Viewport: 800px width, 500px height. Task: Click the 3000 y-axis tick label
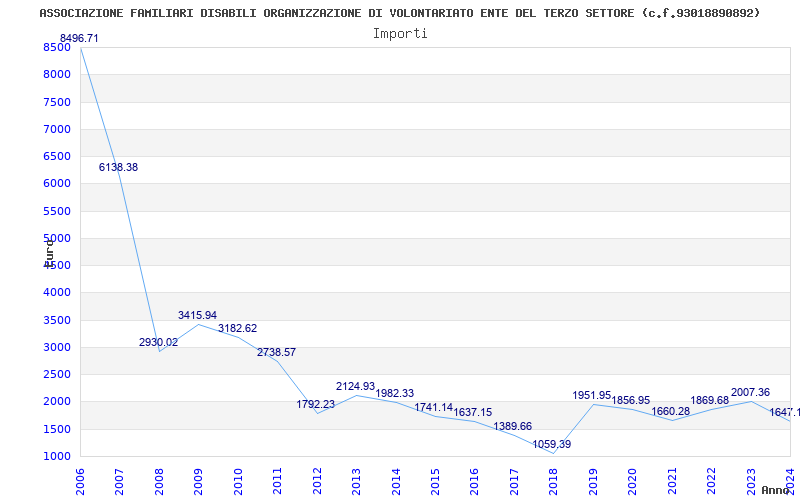tap(57, 347)
